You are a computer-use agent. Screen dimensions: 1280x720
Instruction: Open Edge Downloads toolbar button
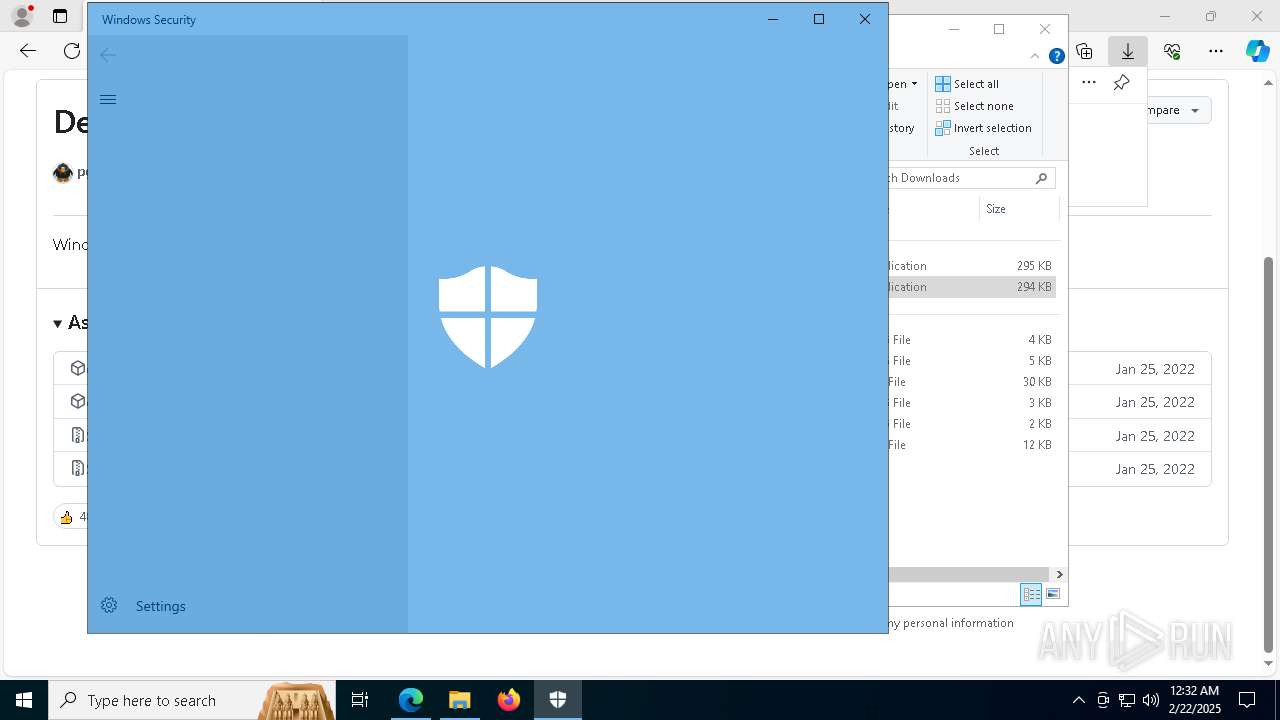[x=1127, y=51]
